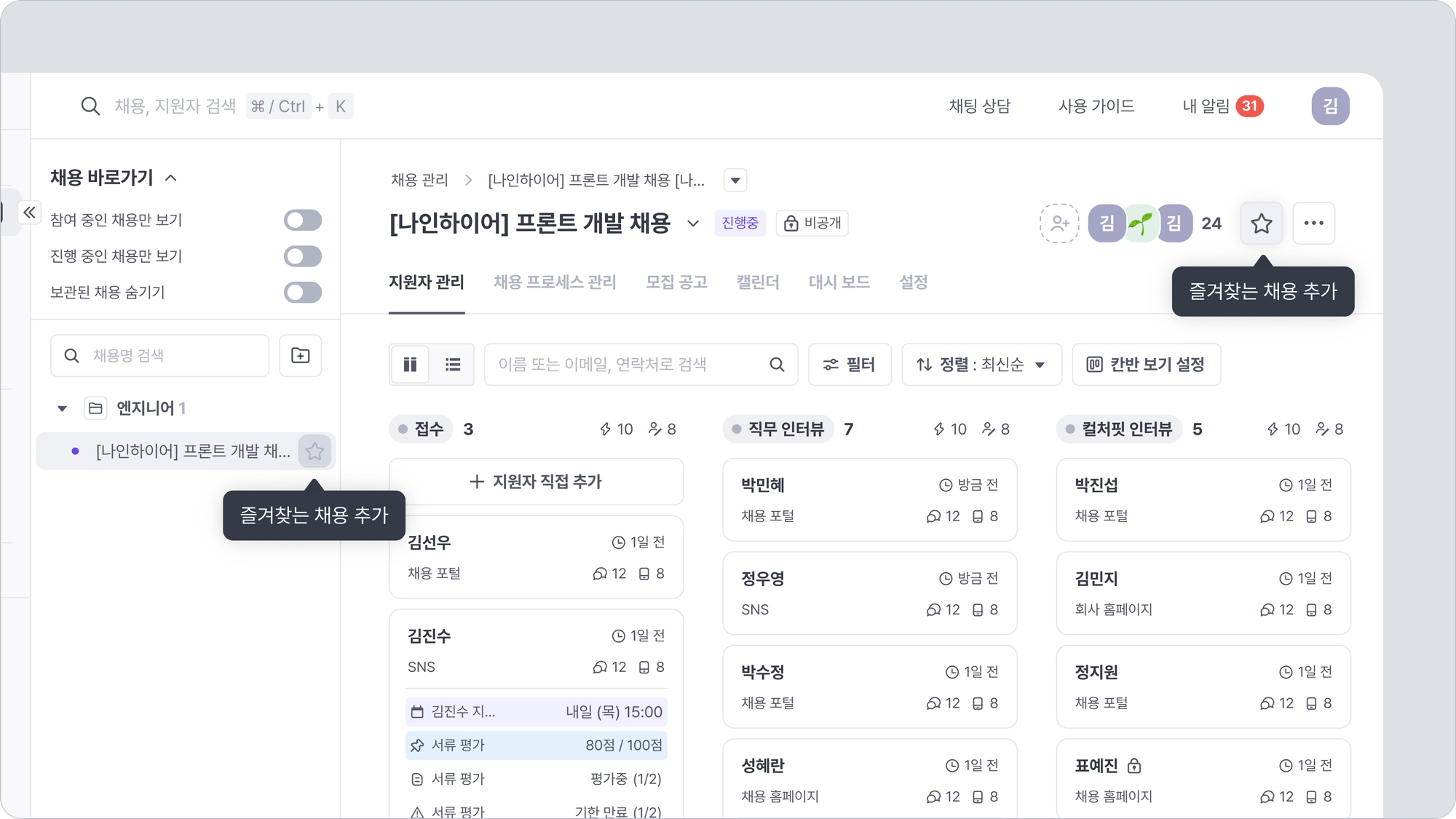Viewport: 1456px width, 819px height.
Task: Click the 엔지니어 folder icon
Action: pyautogui.click(x=95, y=408)
